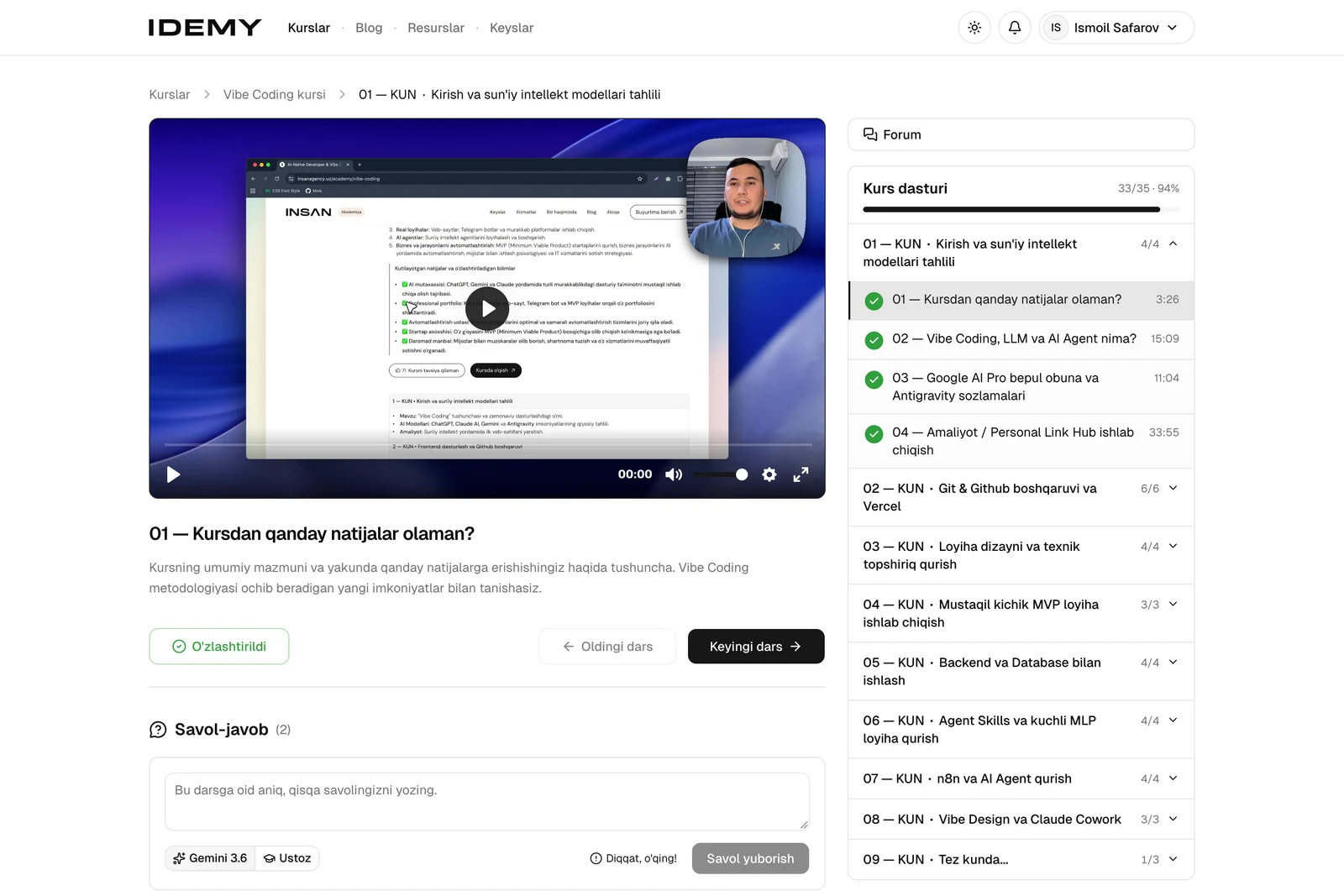Open the Blog nav item
This screenshot has height=896, width=1344.
click(369, 28)
